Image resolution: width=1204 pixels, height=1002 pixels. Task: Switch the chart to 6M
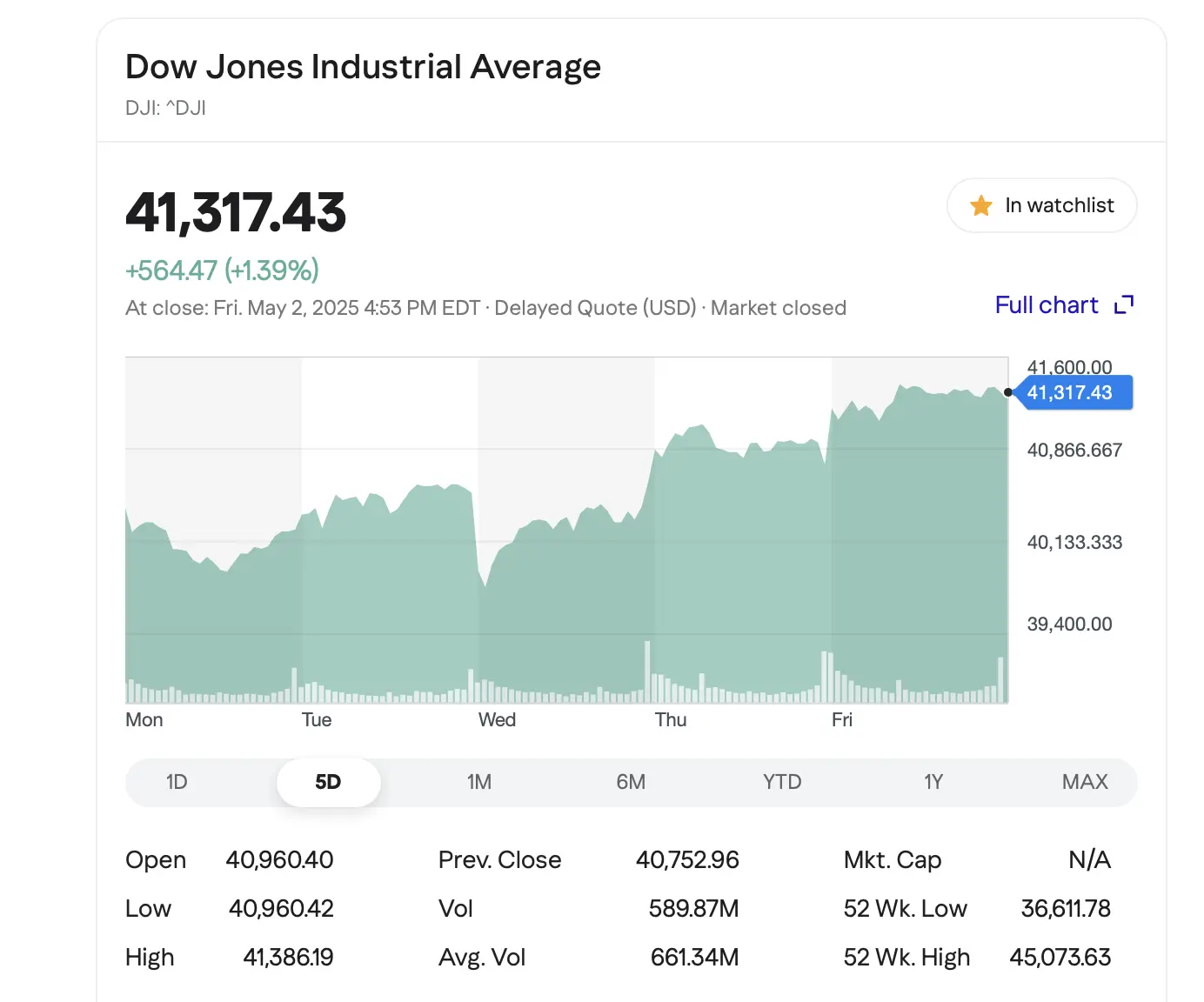click(631, 782)
